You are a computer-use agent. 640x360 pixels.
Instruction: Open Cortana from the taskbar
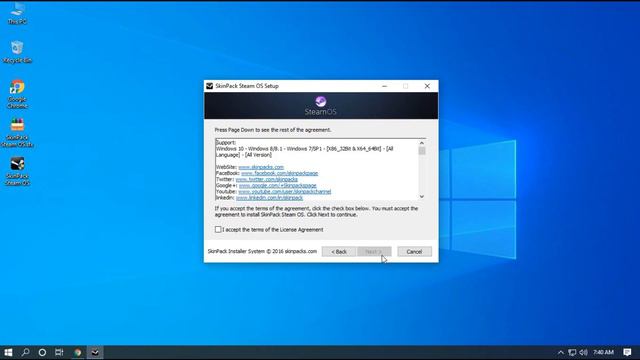click(42, 352)
